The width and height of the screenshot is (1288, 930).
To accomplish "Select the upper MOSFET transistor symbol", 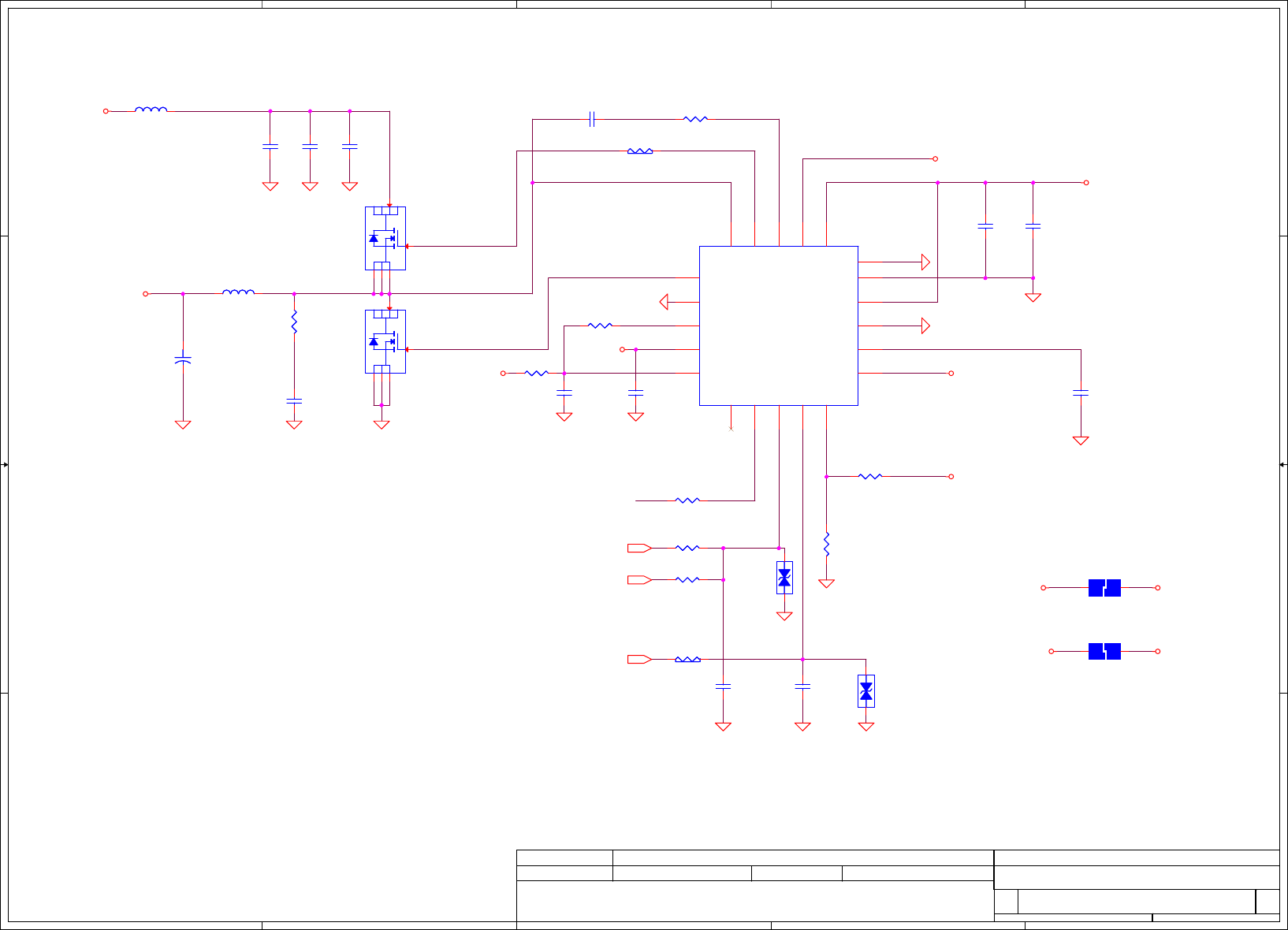I will pyautogui.click(x=385, y=238).
